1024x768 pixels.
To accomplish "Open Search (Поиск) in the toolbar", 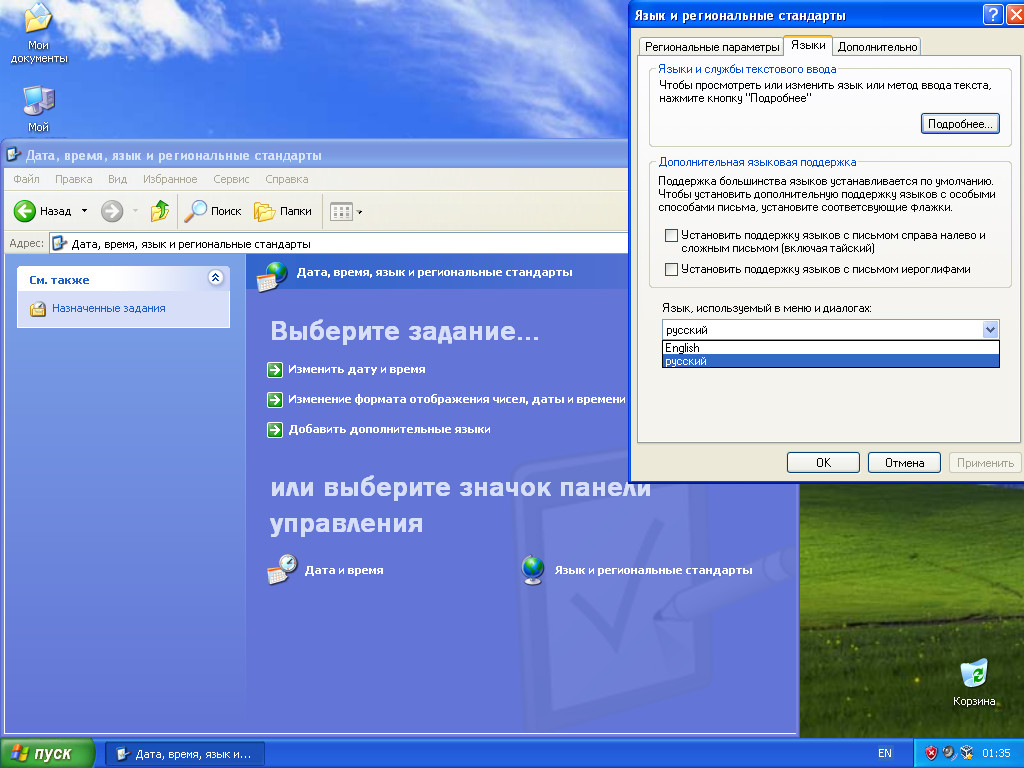I will click(x=213, y=211).
